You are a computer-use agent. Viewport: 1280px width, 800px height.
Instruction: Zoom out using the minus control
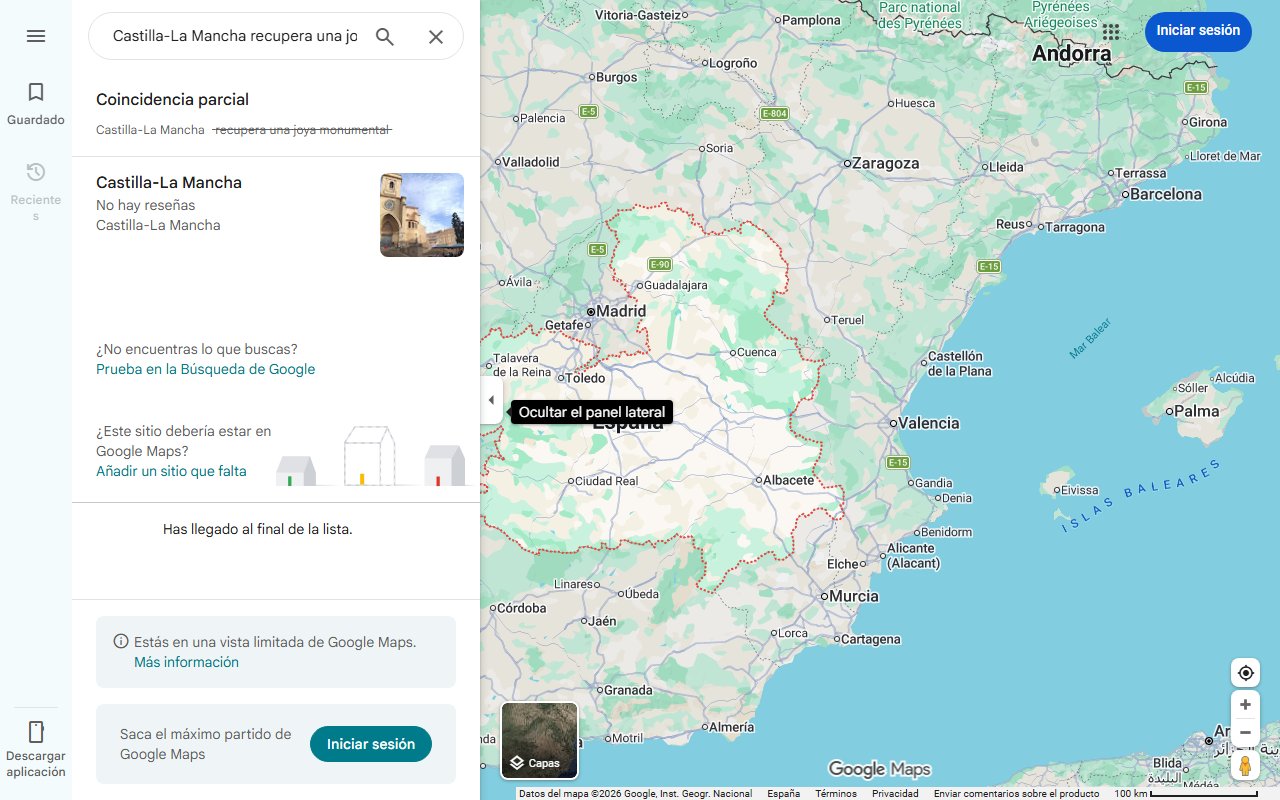(x=1245, y=732)
